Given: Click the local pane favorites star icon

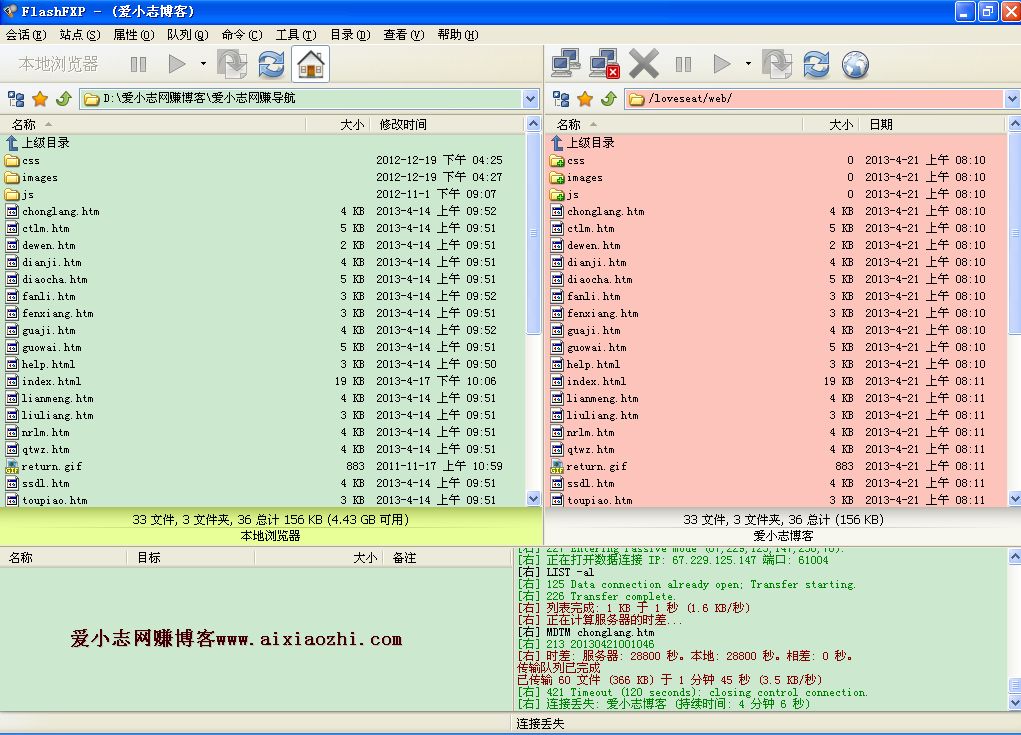Looking at the screenshot, I should click(x=40, y=99).
